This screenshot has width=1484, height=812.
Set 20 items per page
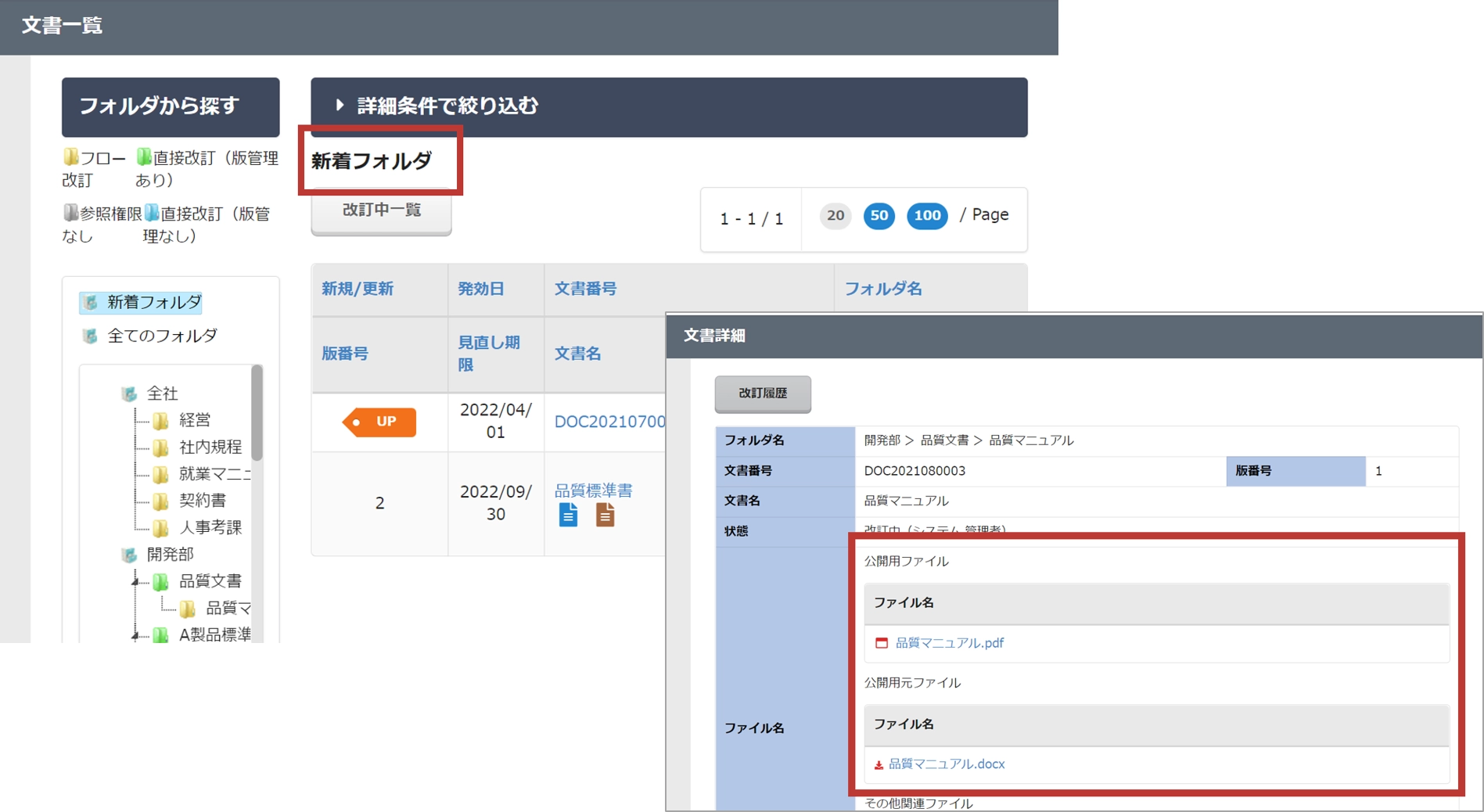835,215
